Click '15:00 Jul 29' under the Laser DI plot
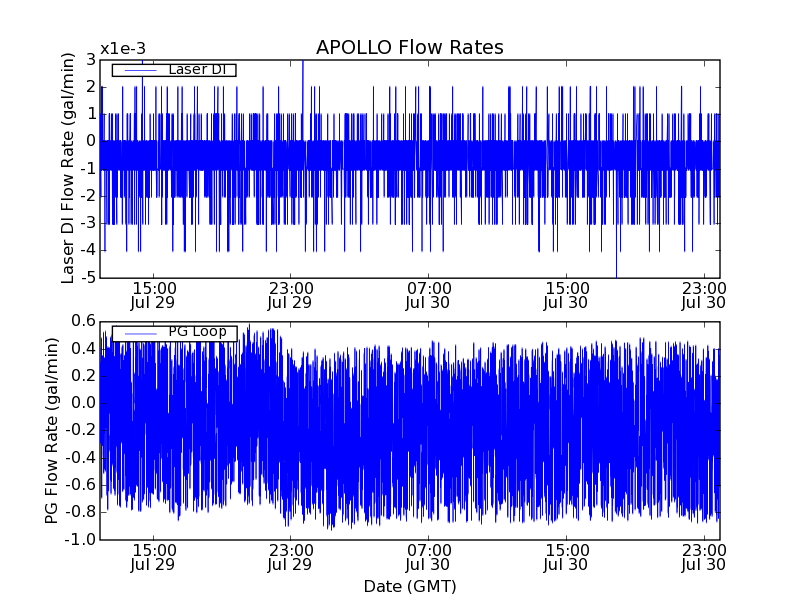The width and height of the screenshot is (800, 600). tap(153, 295)
